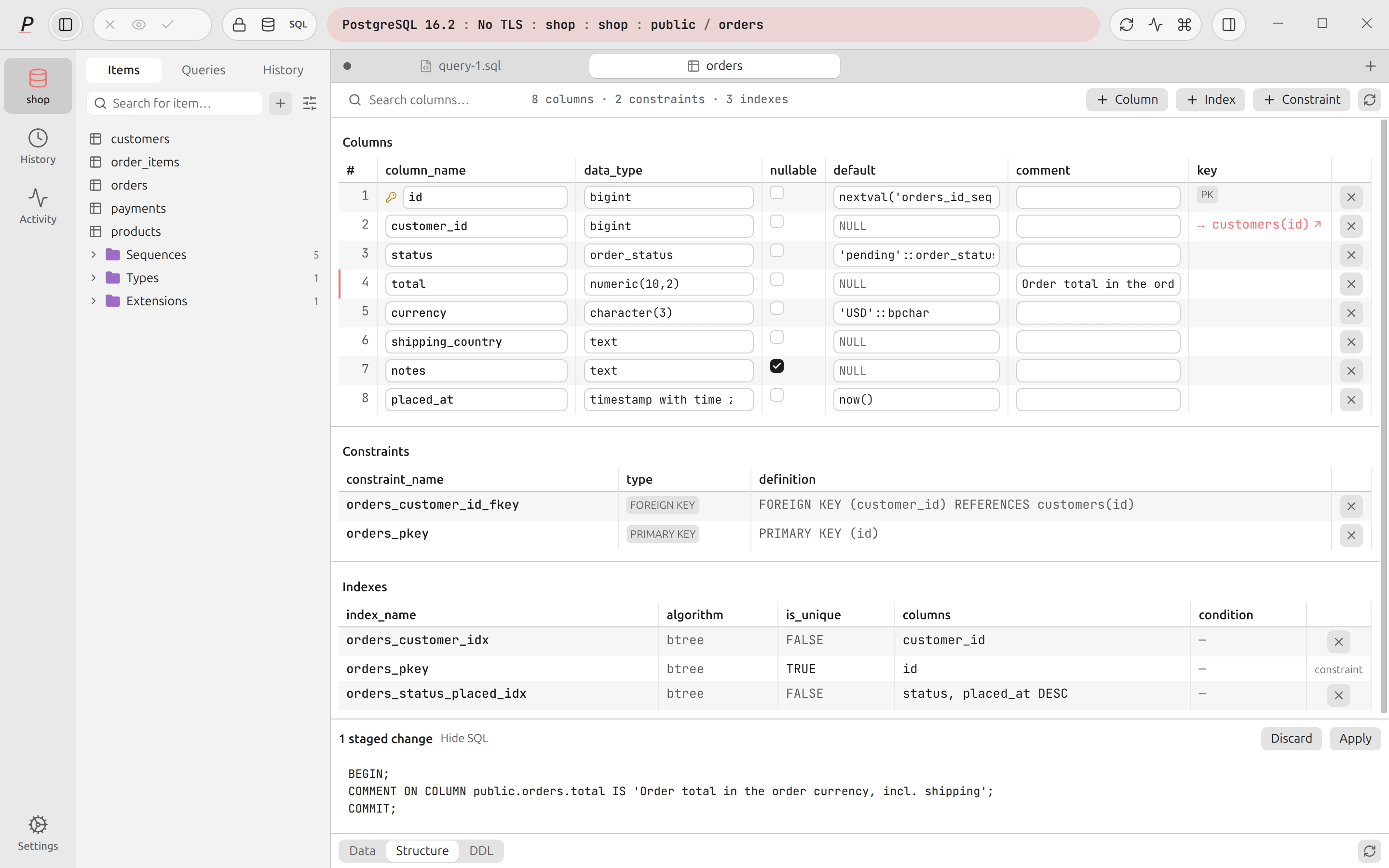Refresh the table structure next to the Constraint button

point(1370,100)
